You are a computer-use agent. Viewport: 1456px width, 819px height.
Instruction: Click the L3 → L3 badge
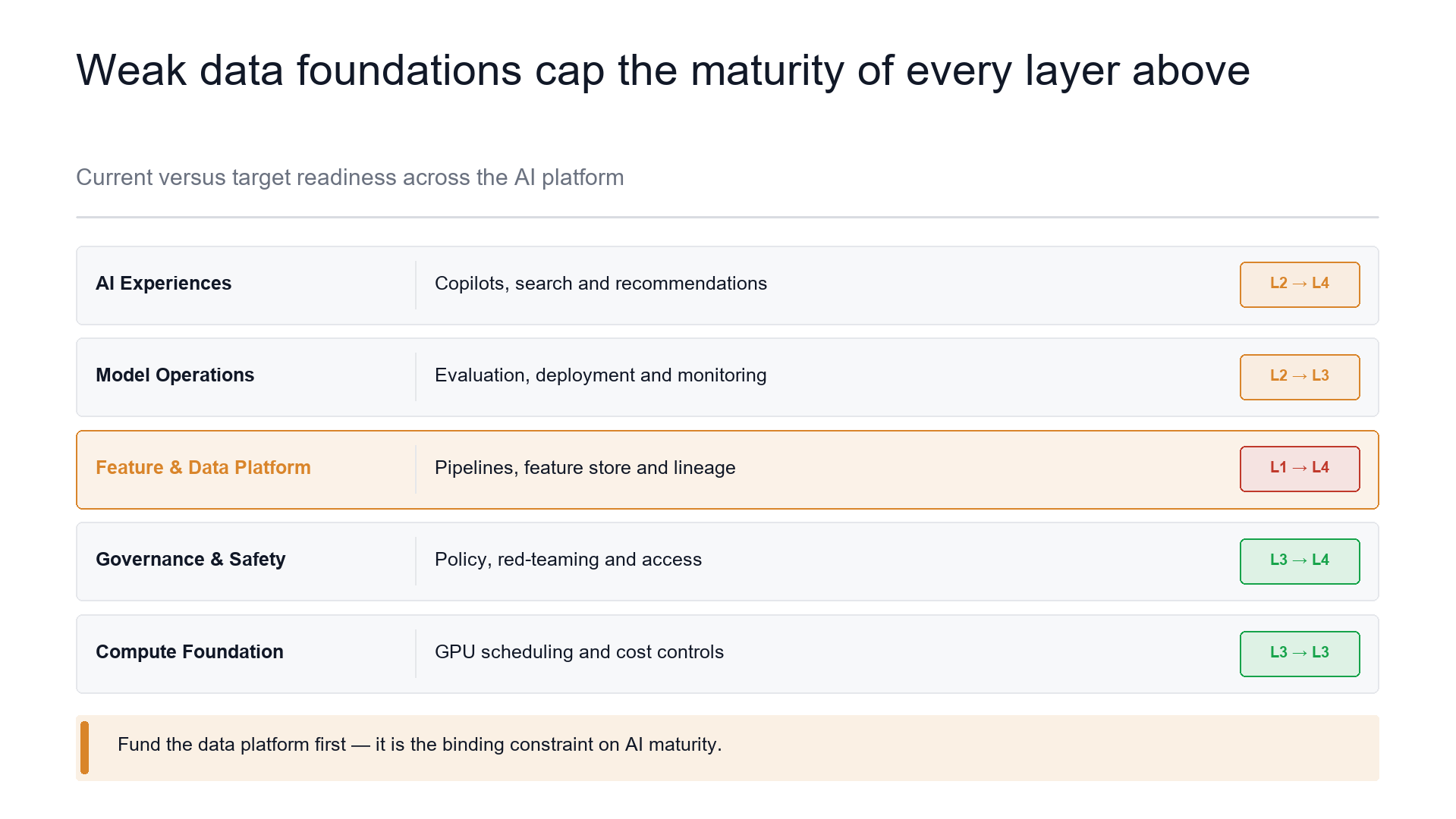(1300, 654)
